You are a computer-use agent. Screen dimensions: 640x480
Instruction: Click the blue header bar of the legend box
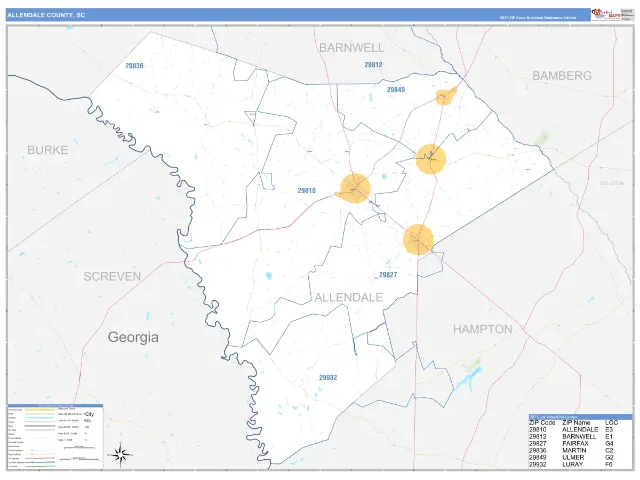tap(55, 406)
